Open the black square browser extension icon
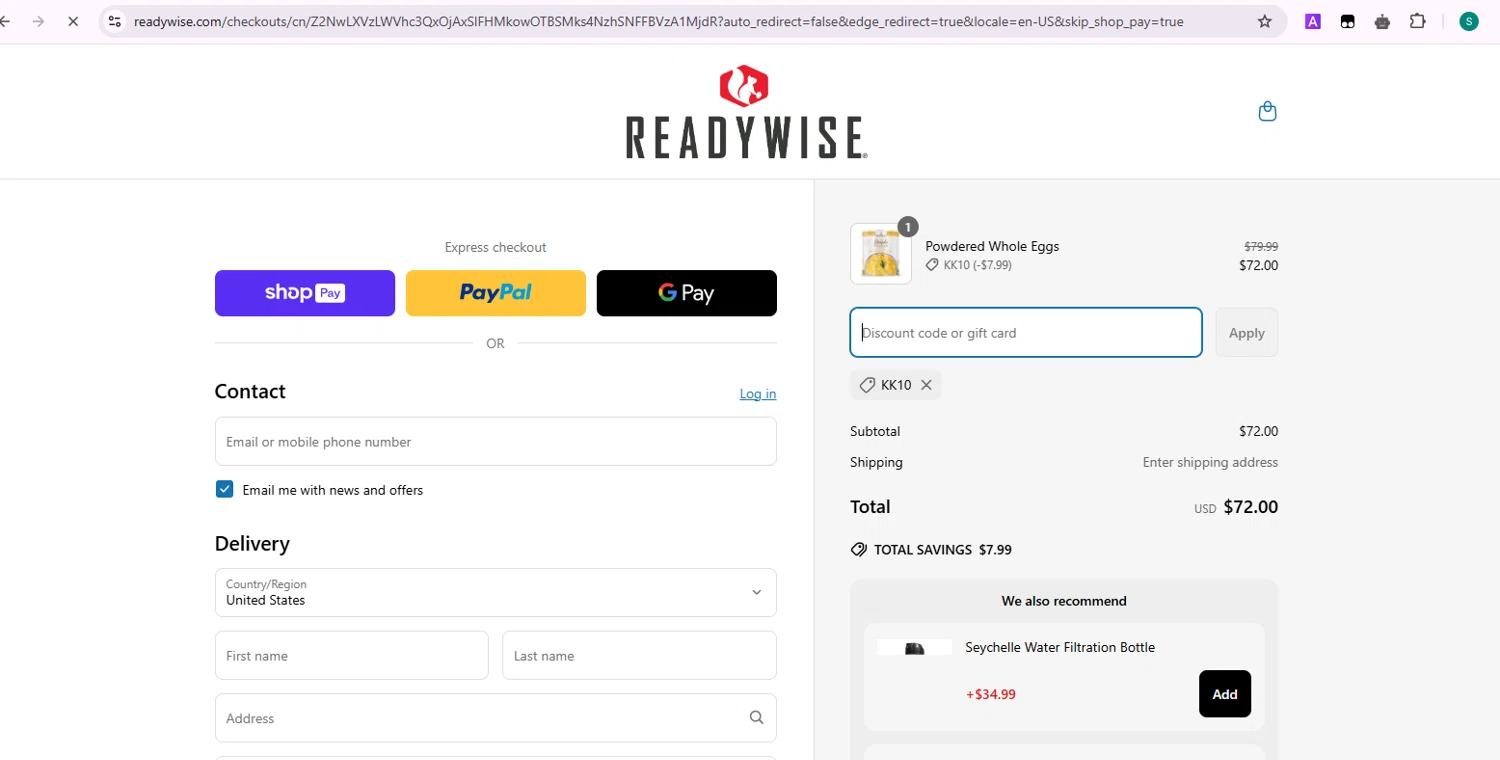 coord(1347,21)
